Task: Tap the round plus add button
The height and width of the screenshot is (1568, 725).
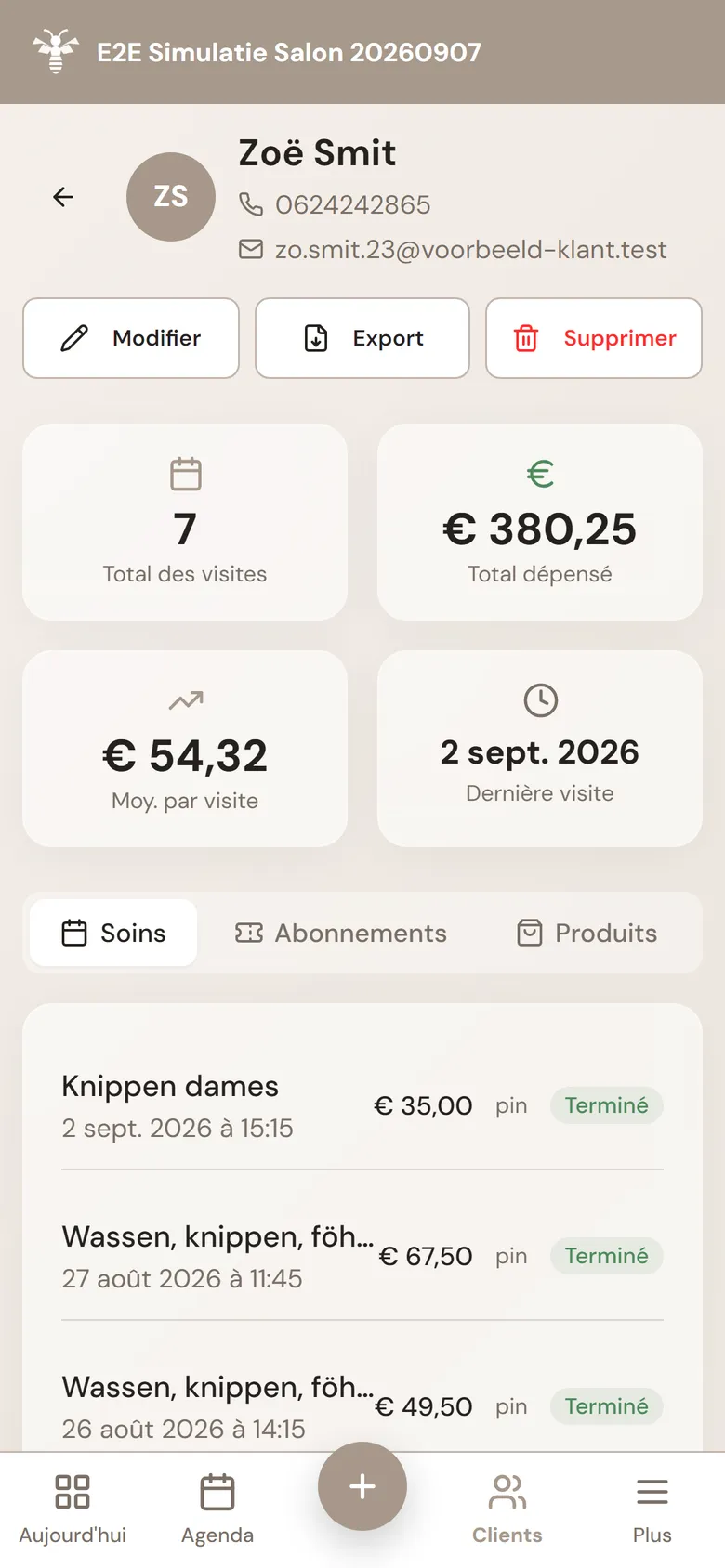Action: [x=362, y=1486]
